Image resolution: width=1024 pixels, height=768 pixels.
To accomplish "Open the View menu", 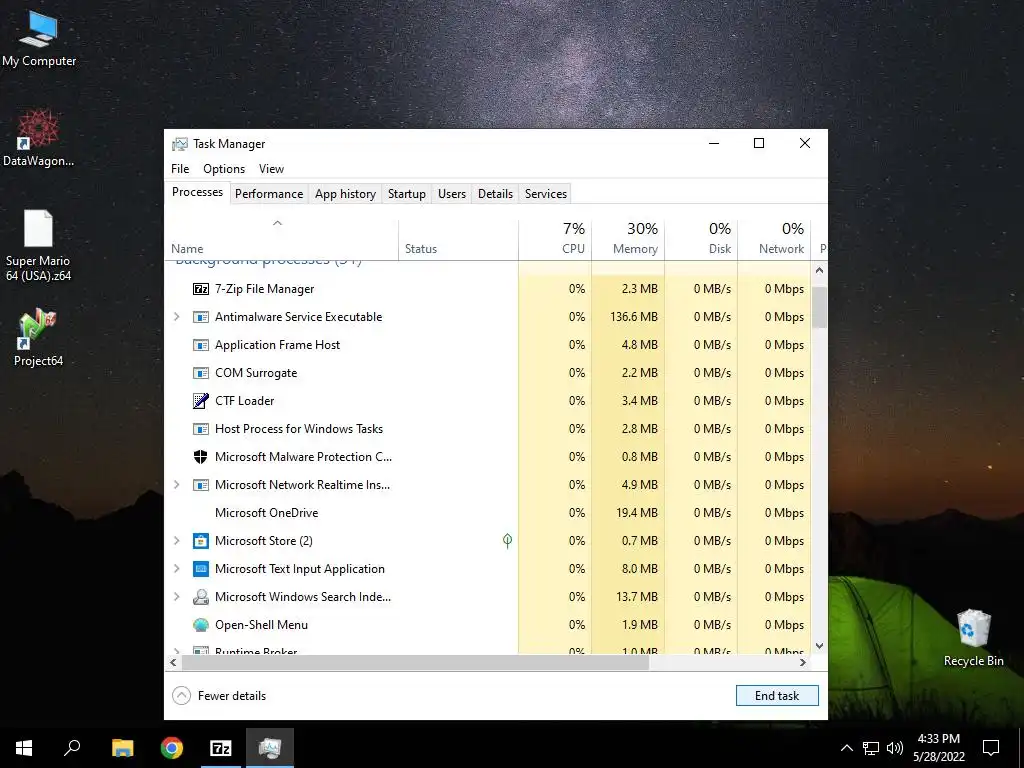I will click(271, 168).
